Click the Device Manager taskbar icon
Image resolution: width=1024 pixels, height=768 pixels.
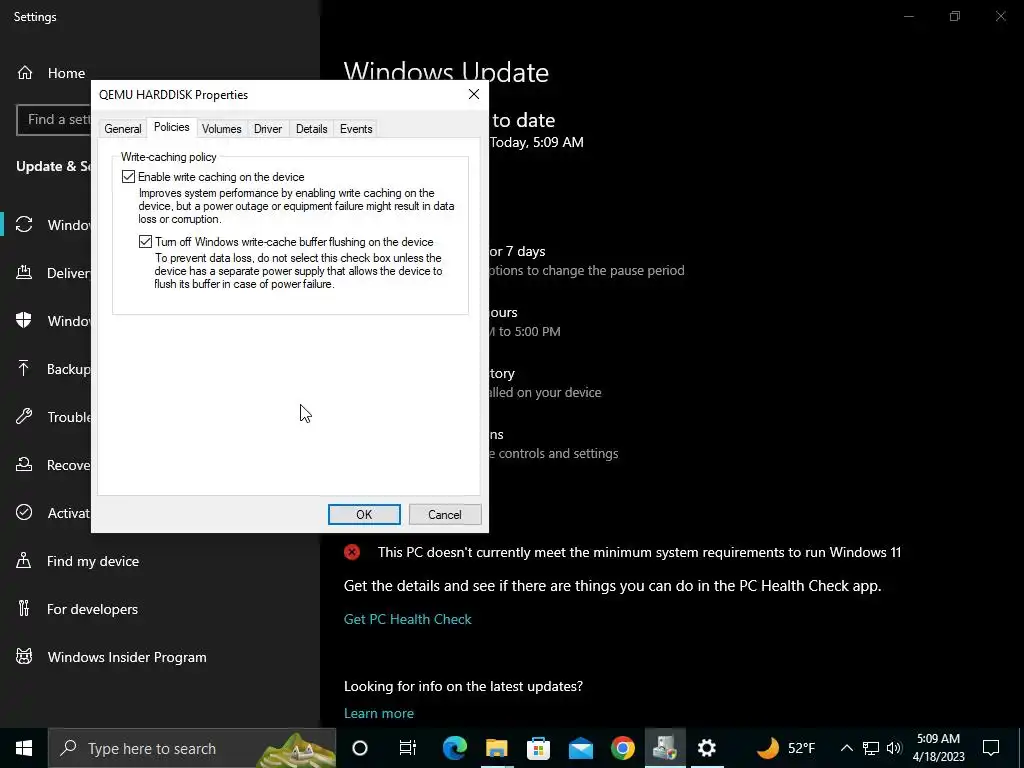coord(665,748)
